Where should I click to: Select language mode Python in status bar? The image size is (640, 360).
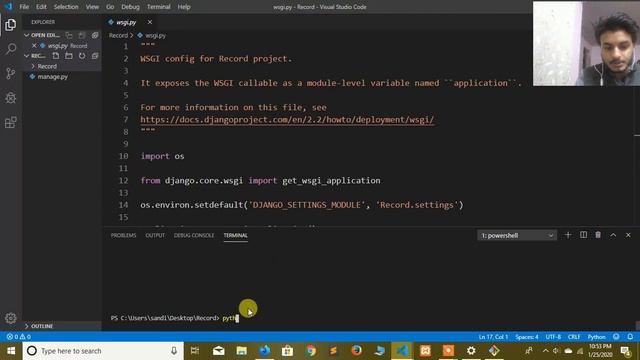pyautogui.click(x=596, y=337)
